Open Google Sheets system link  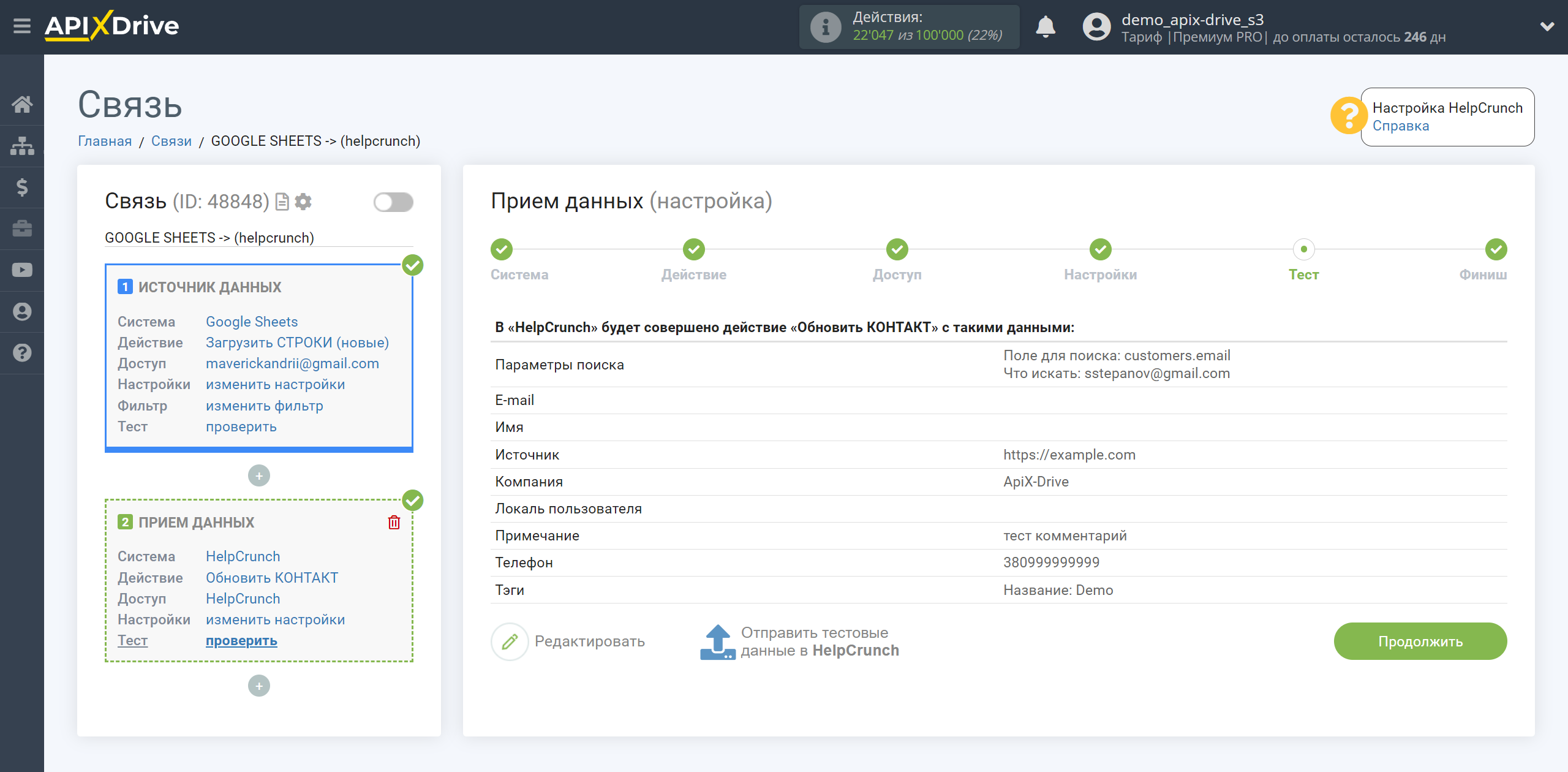pos(252,322)
